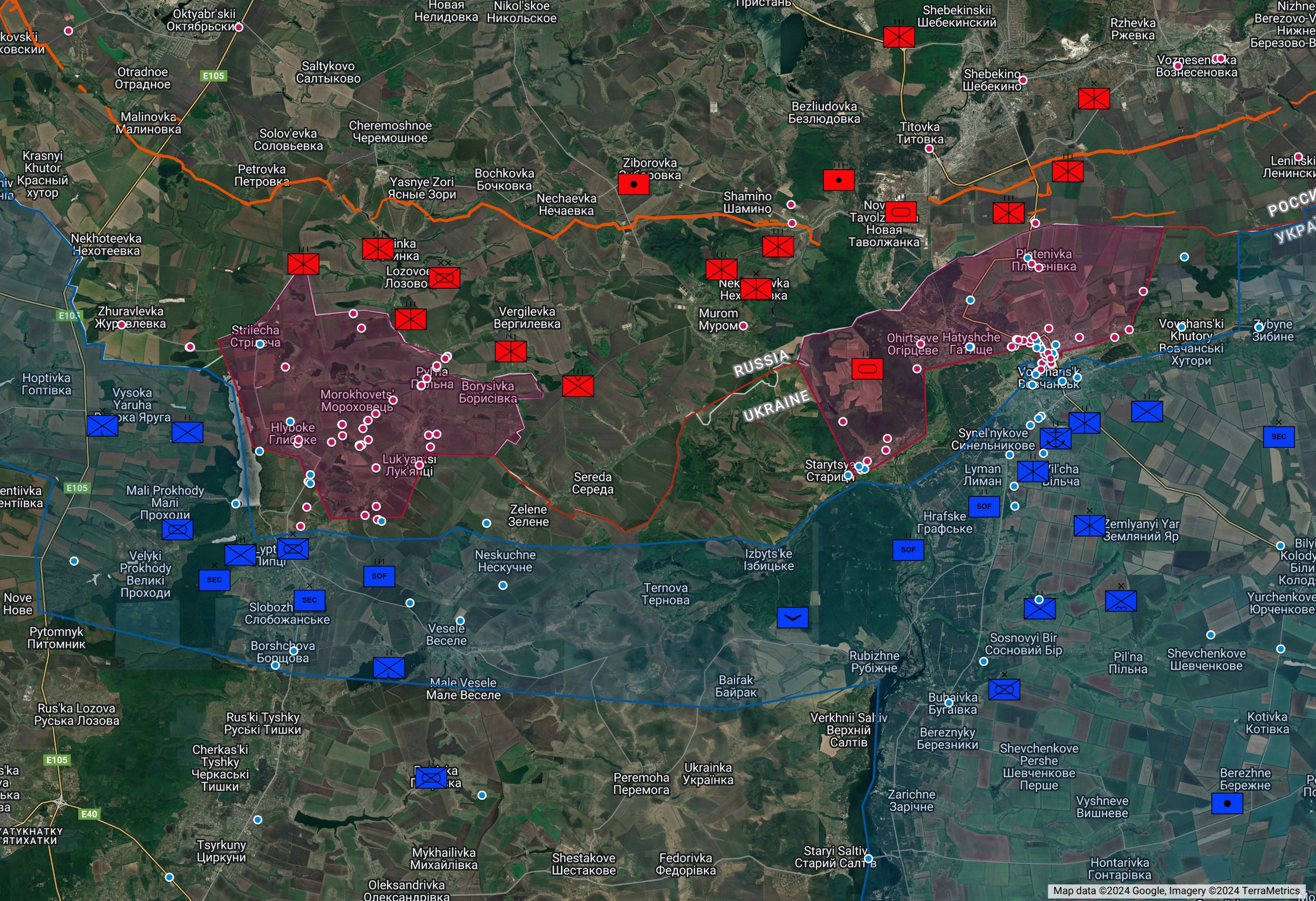1316x901 pixels.
Task: Click the E40 road shield label
Action: pyautogui.click(x=89, y=814)
